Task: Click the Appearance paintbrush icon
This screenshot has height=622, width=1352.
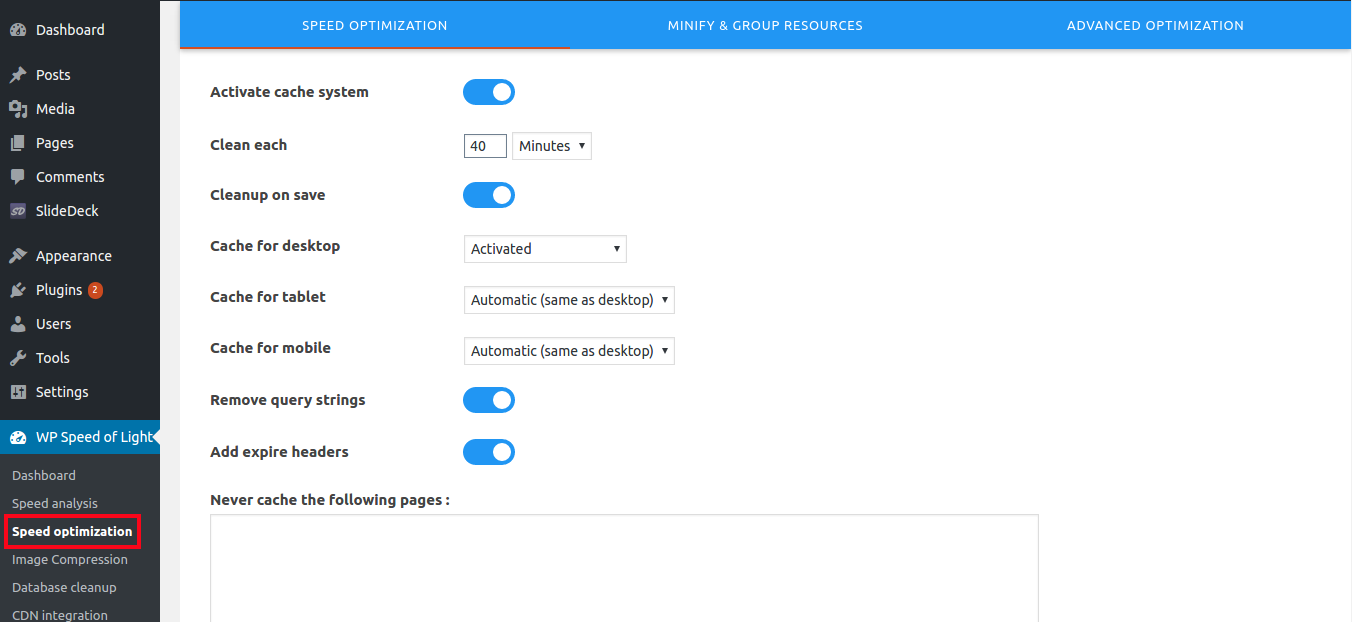Action: 18,256
